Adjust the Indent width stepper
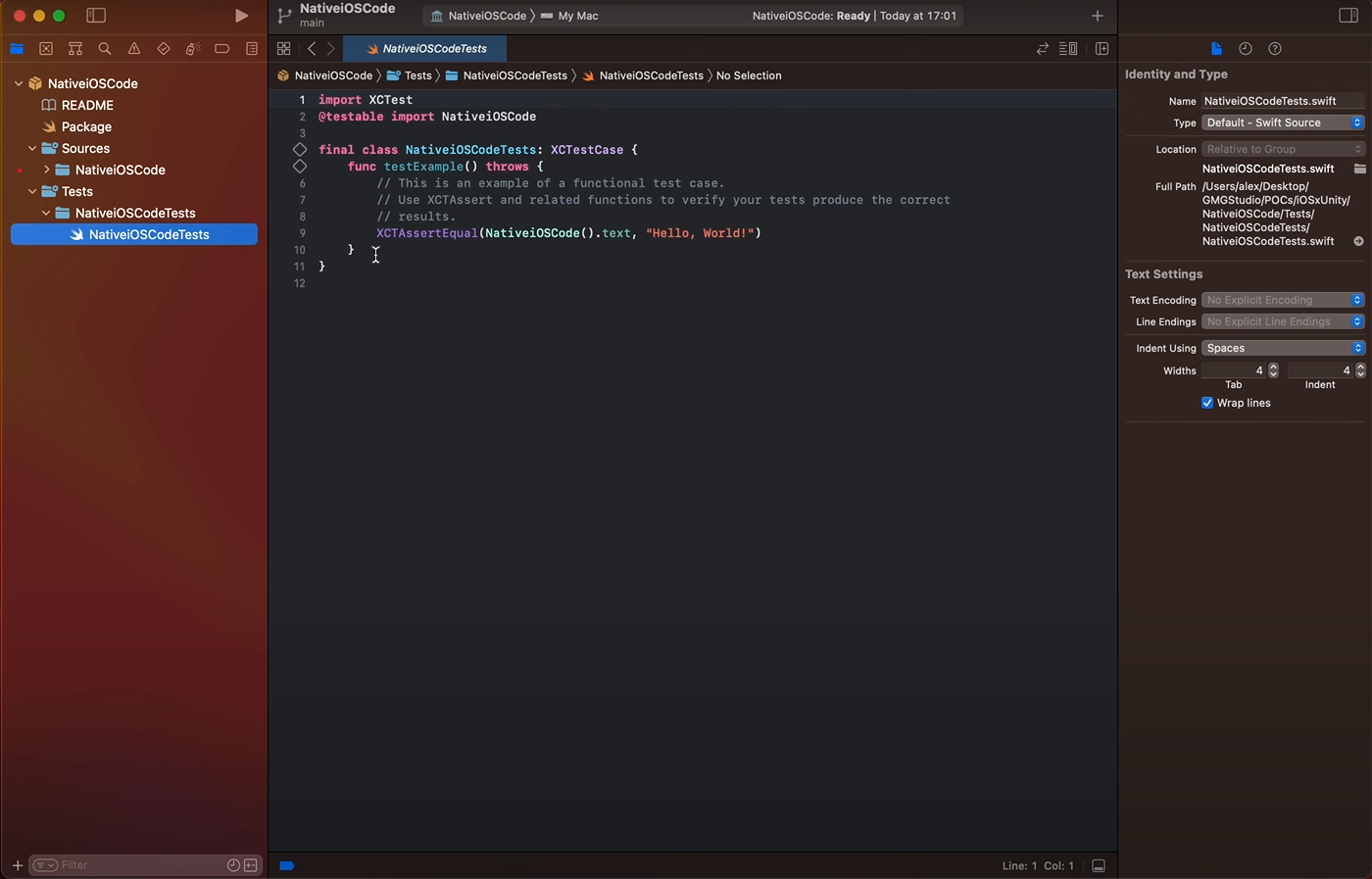 click(x=1360, y=370)
